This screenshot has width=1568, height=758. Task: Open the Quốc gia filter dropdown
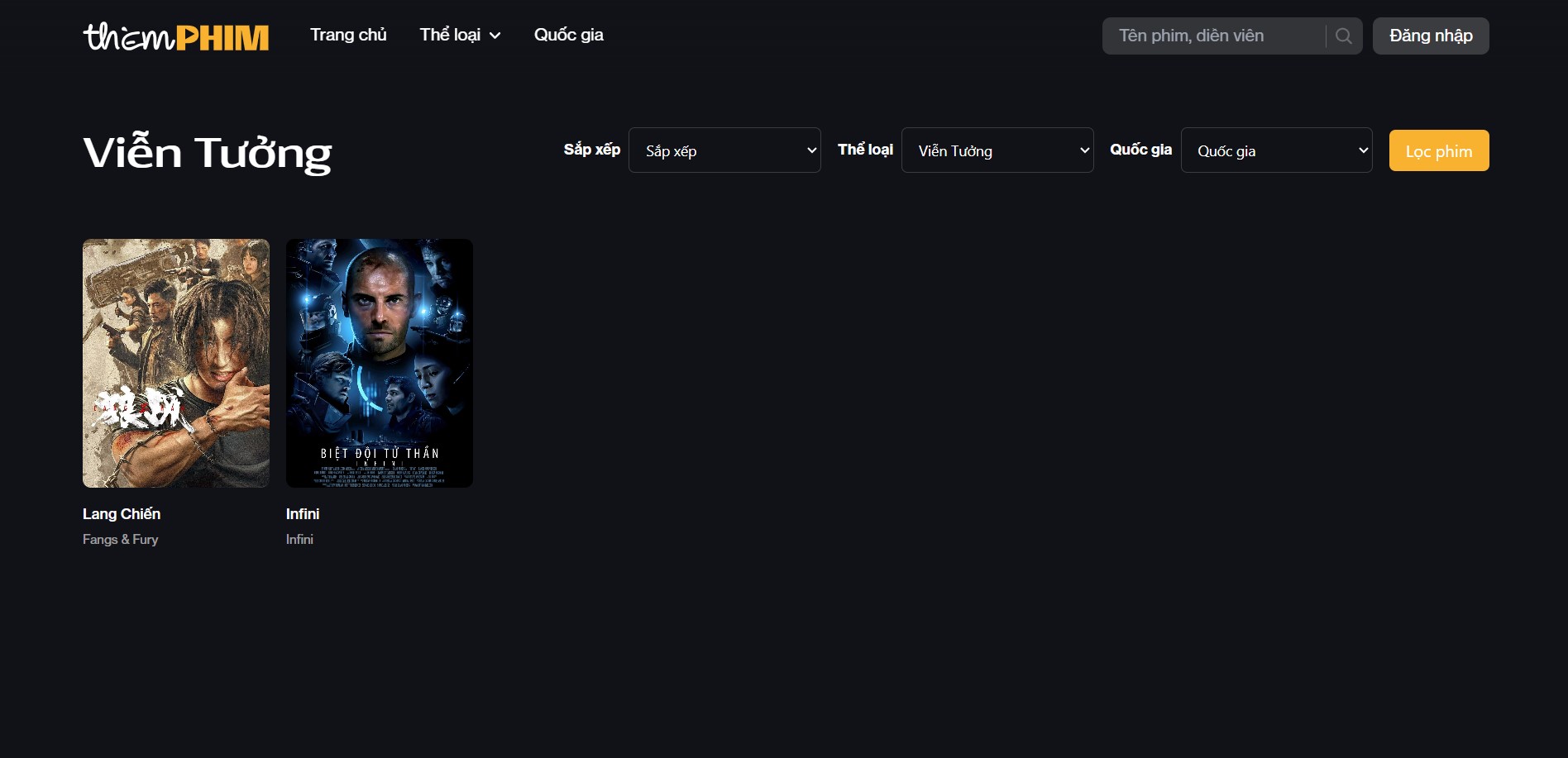[x=1276, y=150]
